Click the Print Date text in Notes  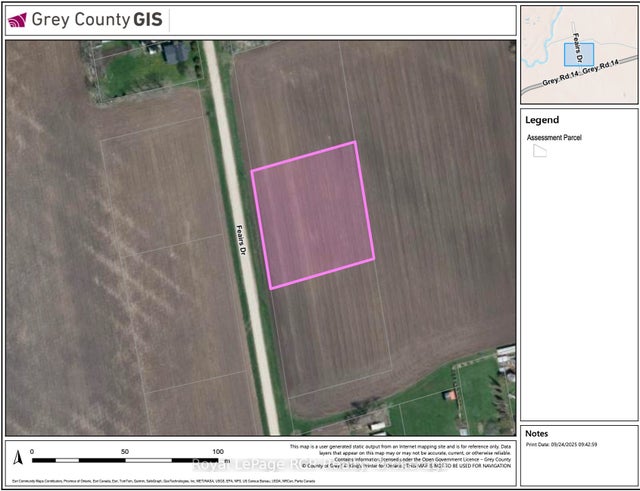pos(566,444)
